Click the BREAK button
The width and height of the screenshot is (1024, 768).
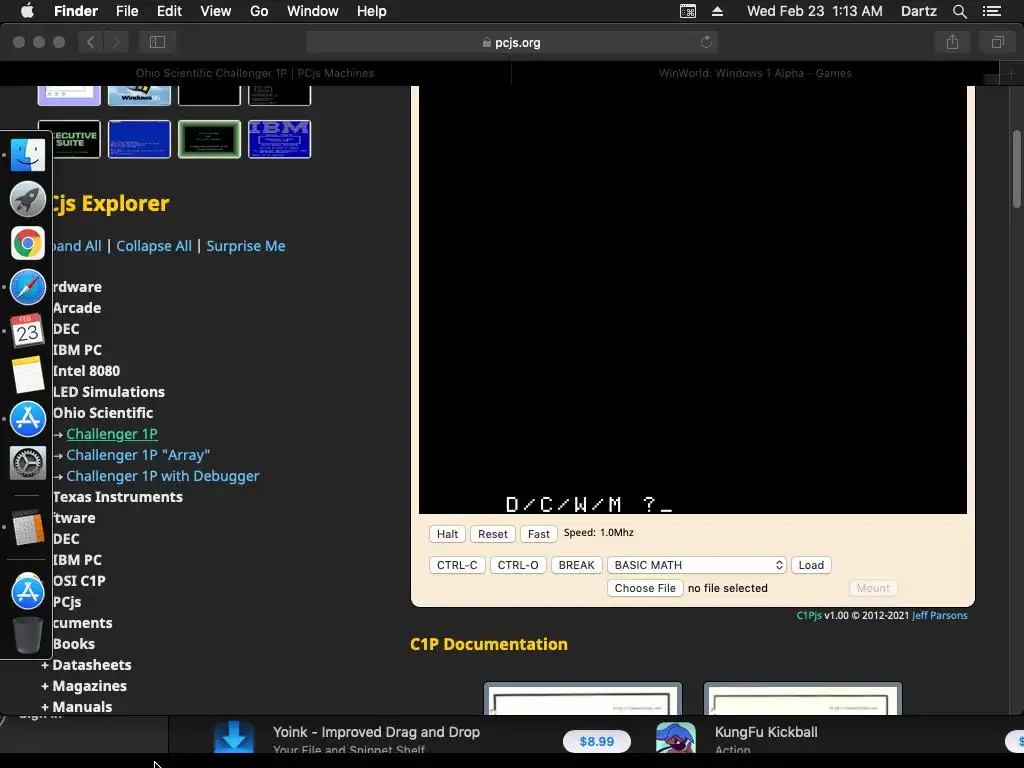(577, 565)
